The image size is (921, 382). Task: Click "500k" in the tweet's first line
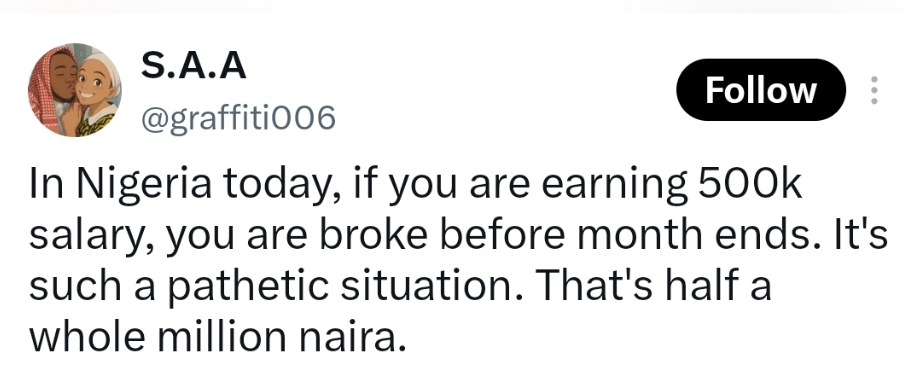click(x=749, y=185)
